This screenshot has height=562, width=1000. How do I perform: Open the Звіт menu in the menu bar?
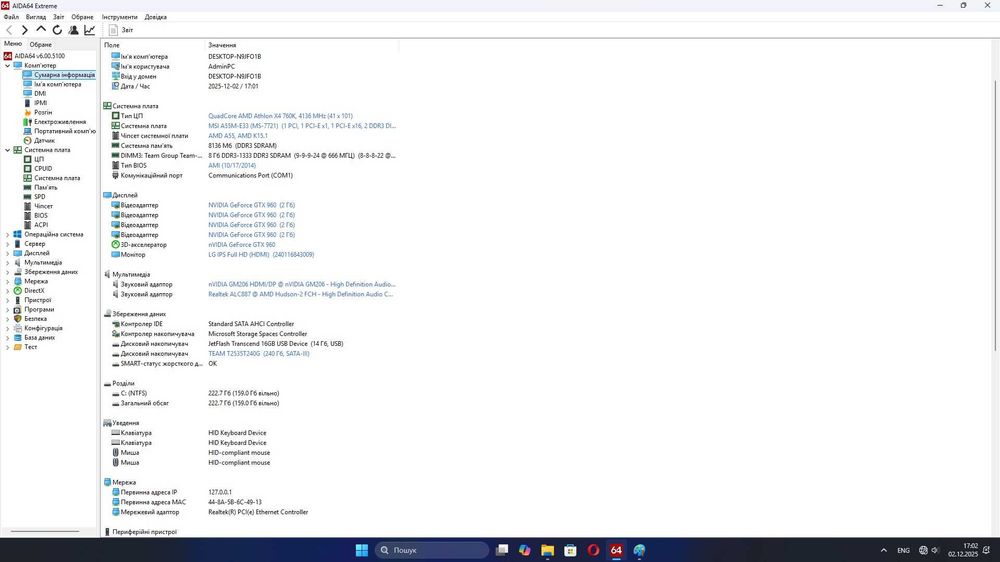58,17
